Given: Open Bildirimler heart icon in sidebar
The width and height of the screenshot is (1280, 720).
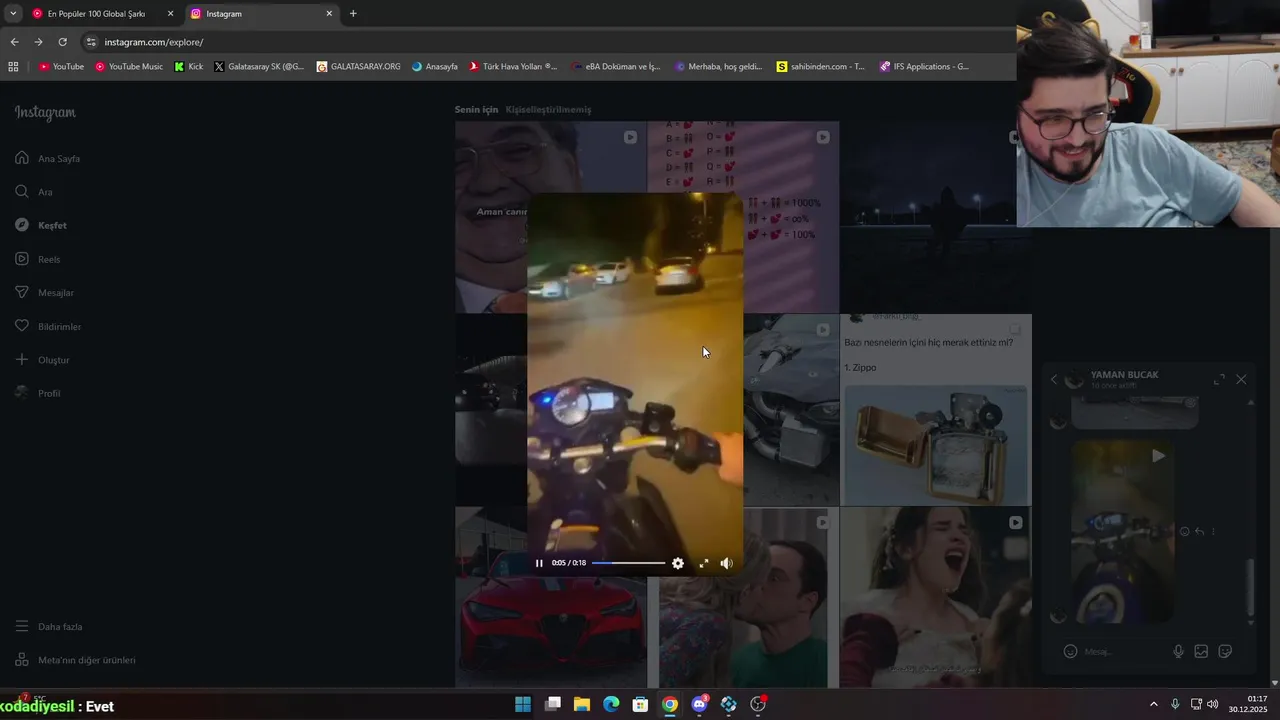Looking at the screenshot, I should tap(21, 326).
